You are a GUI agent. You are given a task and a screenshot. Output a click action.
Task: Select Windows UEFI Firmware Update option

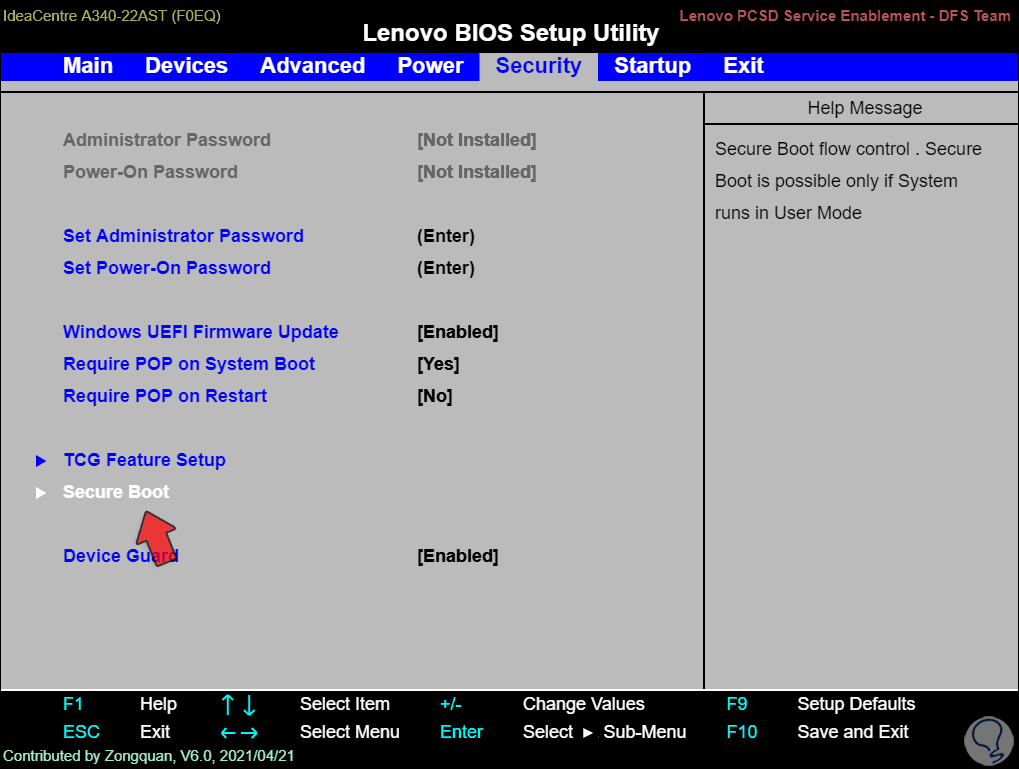point(201,332)
